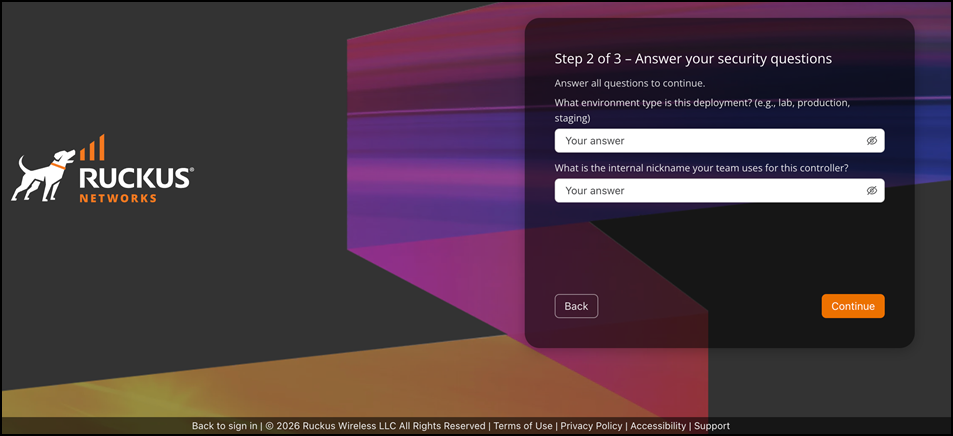Screen dimensions: 953x436
Task: Go back with the Back button
Action: pyautogui.click(x=576, y=306)
